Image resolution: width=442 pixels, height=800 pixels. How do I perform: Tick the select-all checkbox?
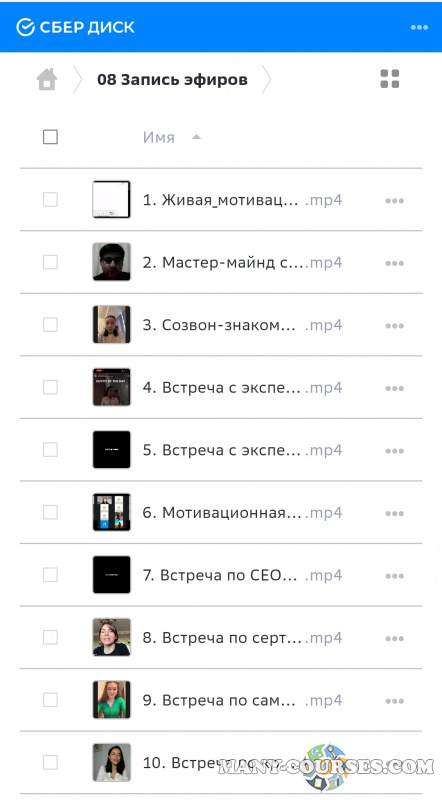coord(50,137)
